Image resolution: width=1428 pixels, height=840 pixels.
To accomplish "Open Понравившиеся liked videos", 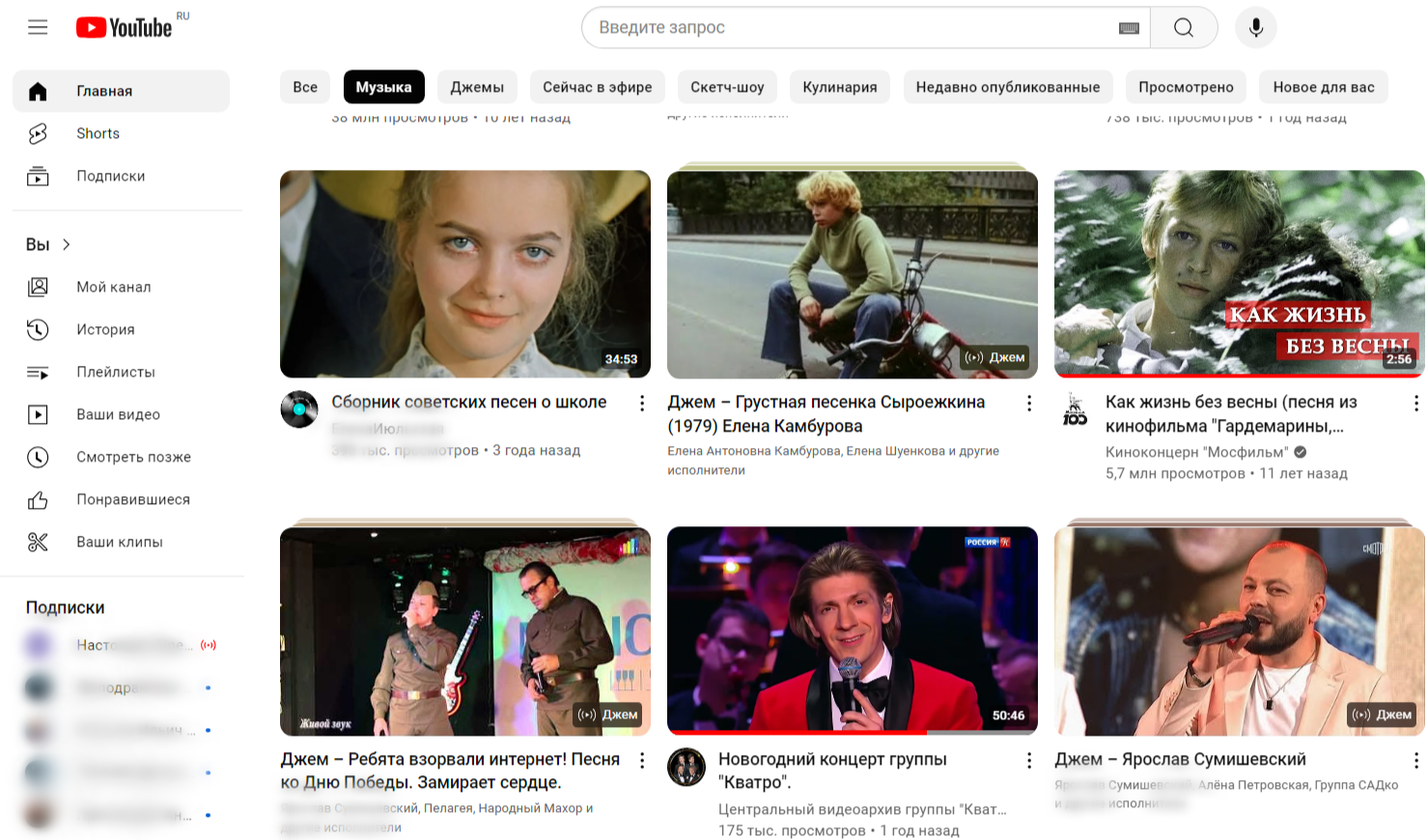I will [x=132, y=499].
